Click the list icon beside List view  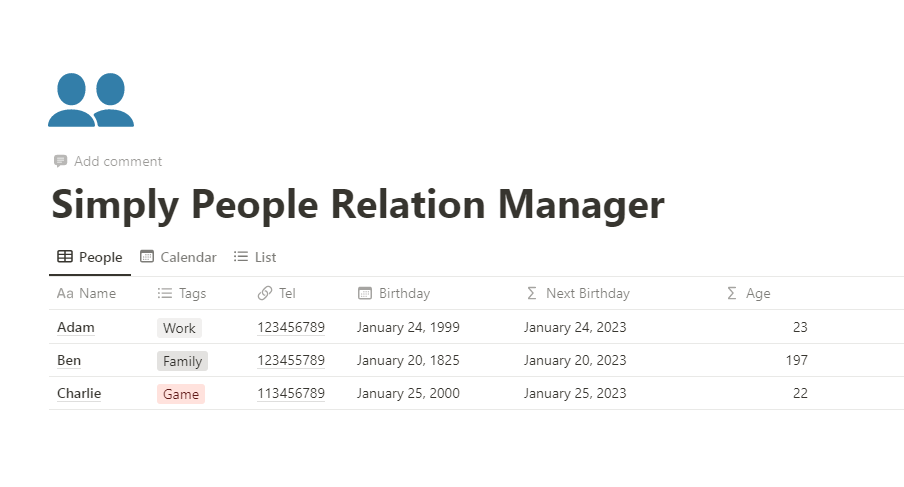pyautogui.click(x=241, y=257)
